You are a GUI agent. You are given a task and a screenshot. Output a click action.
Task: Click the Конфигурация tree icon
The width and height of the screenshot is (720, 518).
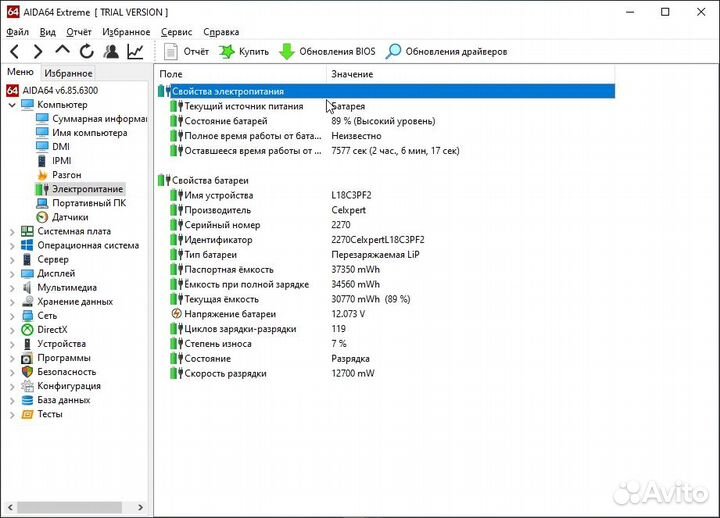(28, 386)
